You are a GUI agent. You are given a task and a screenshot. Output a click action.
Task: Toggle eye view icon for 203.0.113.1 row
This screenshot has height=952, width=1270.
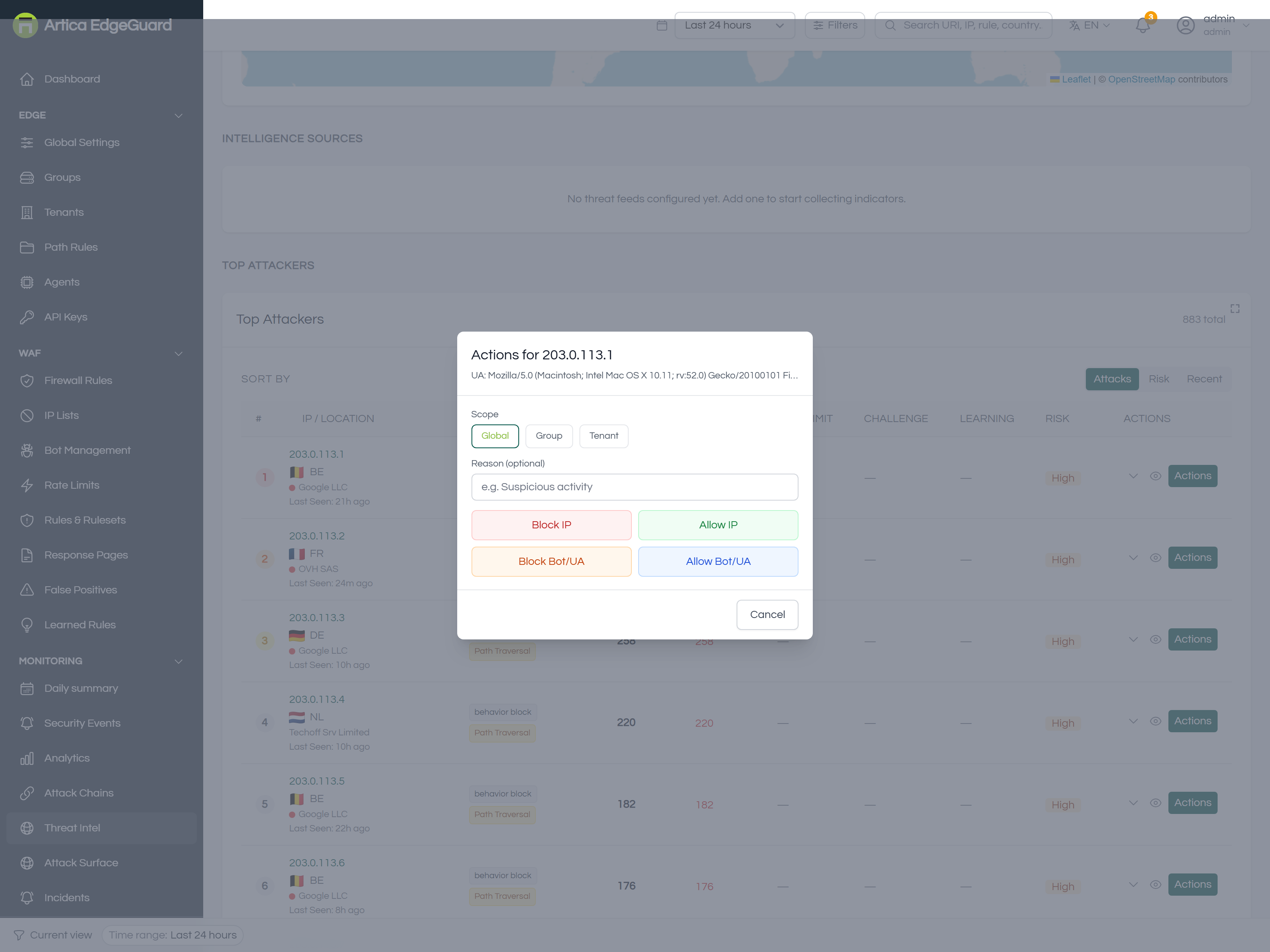(1156, 476)
